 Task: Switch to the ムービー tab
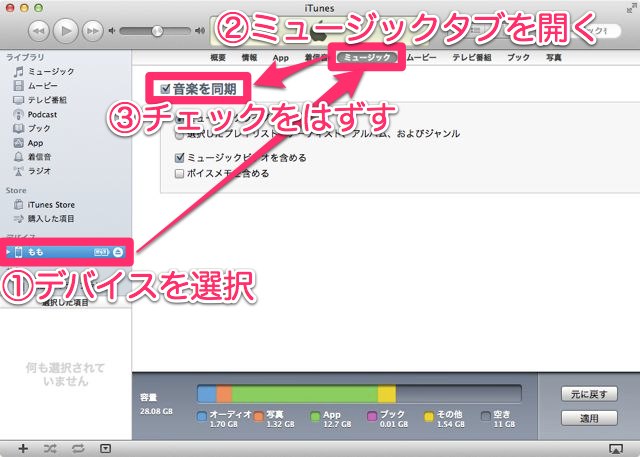[x=421, y=58]
